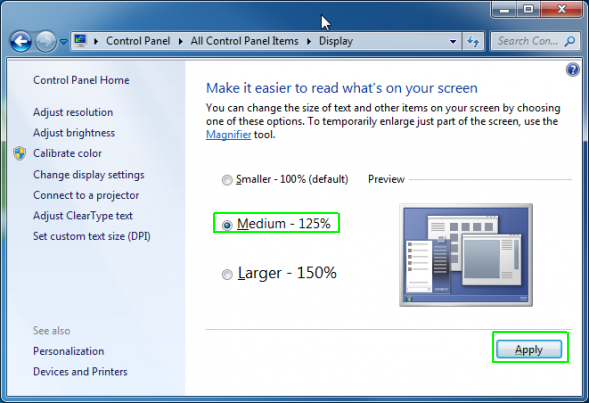Image resolution: width=589 pixels, height=403 pixels.
Task: Click the Back navigation arrow
Action: click(21, 41)
